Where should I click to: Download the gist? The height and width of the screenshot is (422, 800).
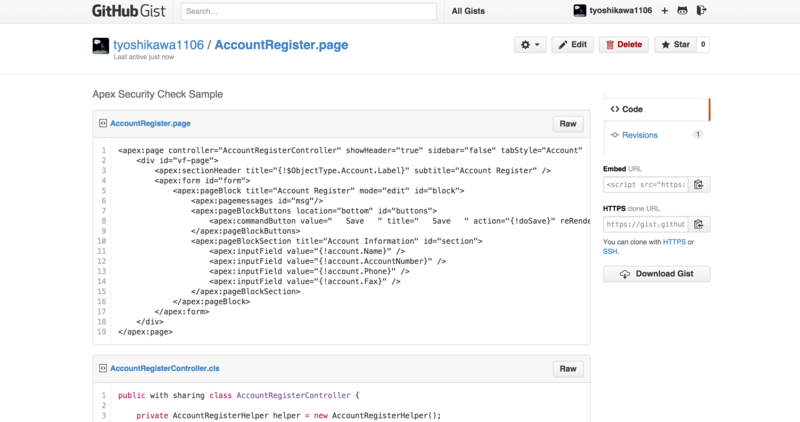656,274
